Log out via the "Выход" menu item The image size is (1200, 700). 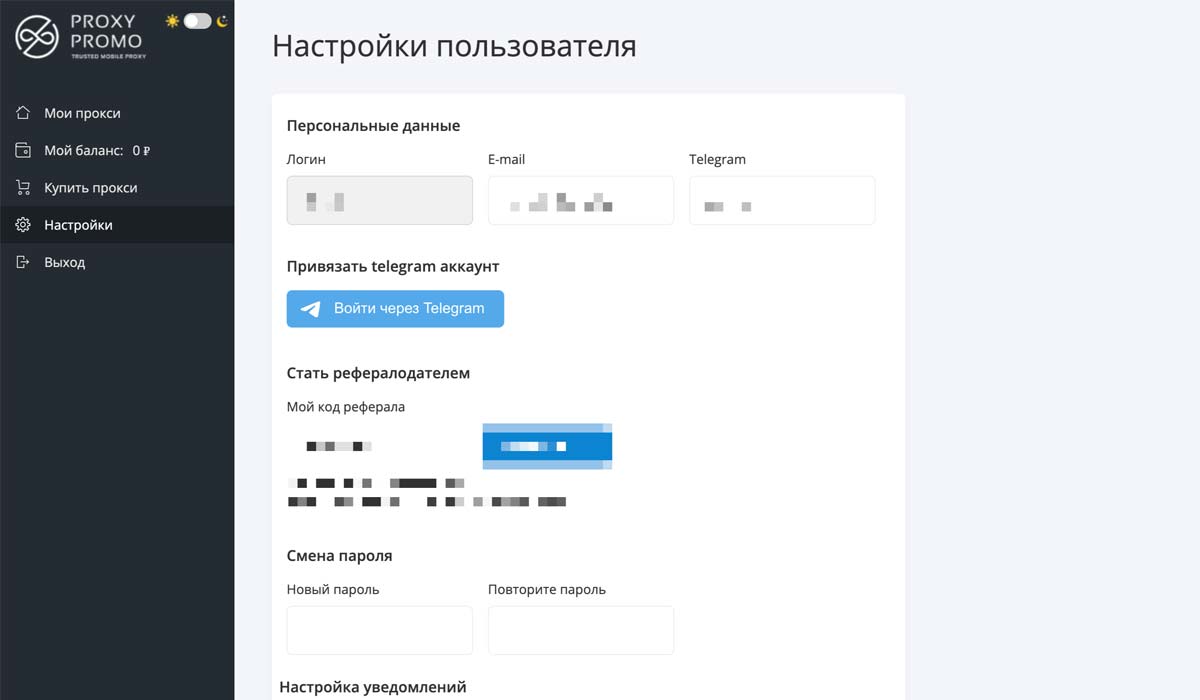(x=64, y=262)
